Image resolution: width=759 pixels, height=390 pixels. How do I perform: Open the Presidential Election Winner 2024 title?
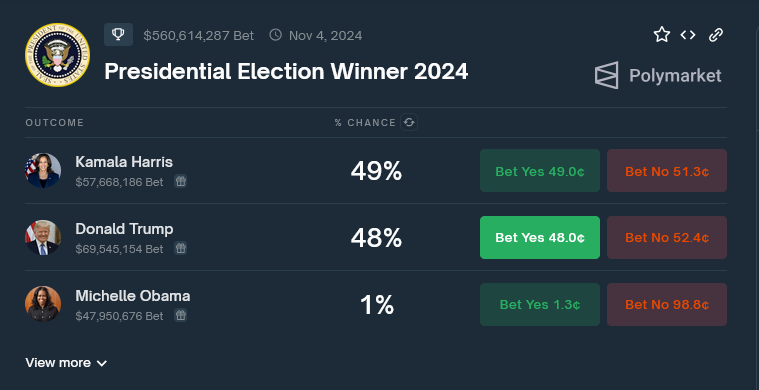(286, 72)
